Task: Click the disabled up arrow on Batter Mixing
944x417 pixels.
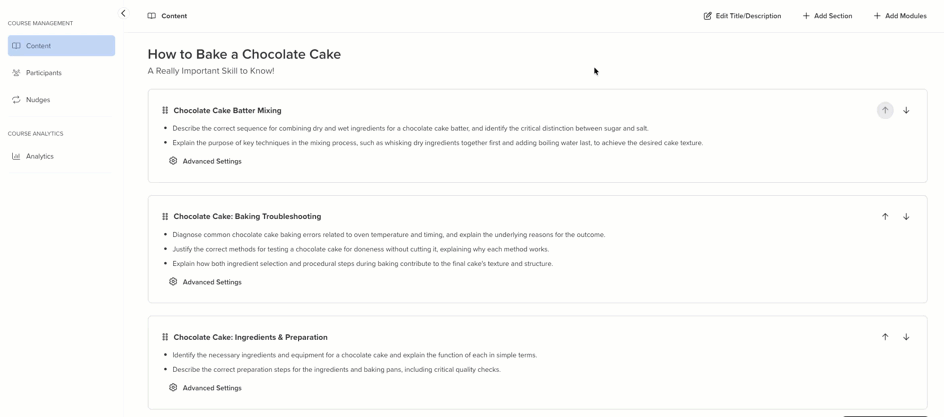Action: click(x=885, y=110)
